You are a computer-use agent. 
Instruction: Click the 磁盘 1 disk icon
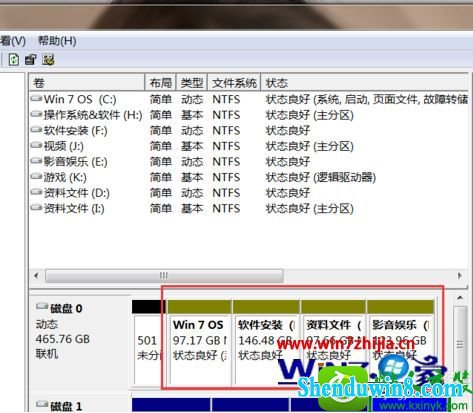pyautogui.click(x=42, y=404)
